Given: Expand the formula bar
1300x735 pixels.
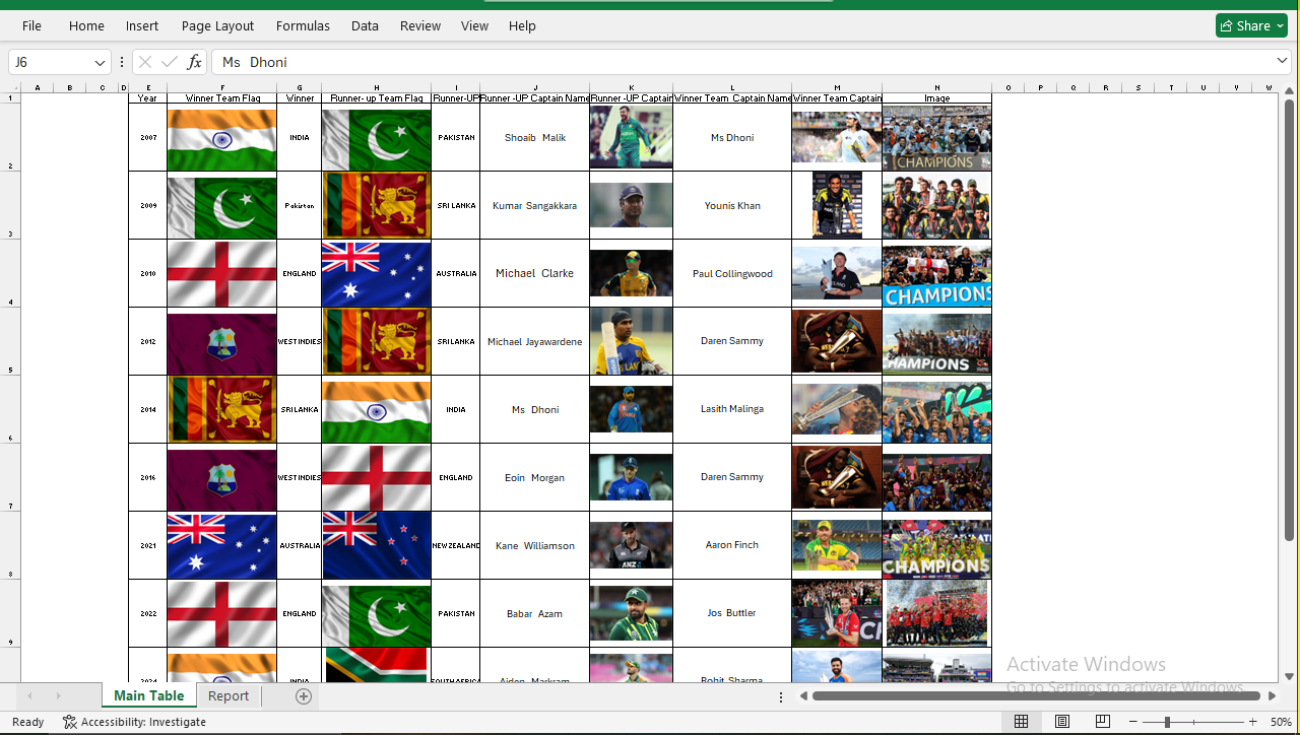Looking at the screenshot, I should pos(1282,62).
